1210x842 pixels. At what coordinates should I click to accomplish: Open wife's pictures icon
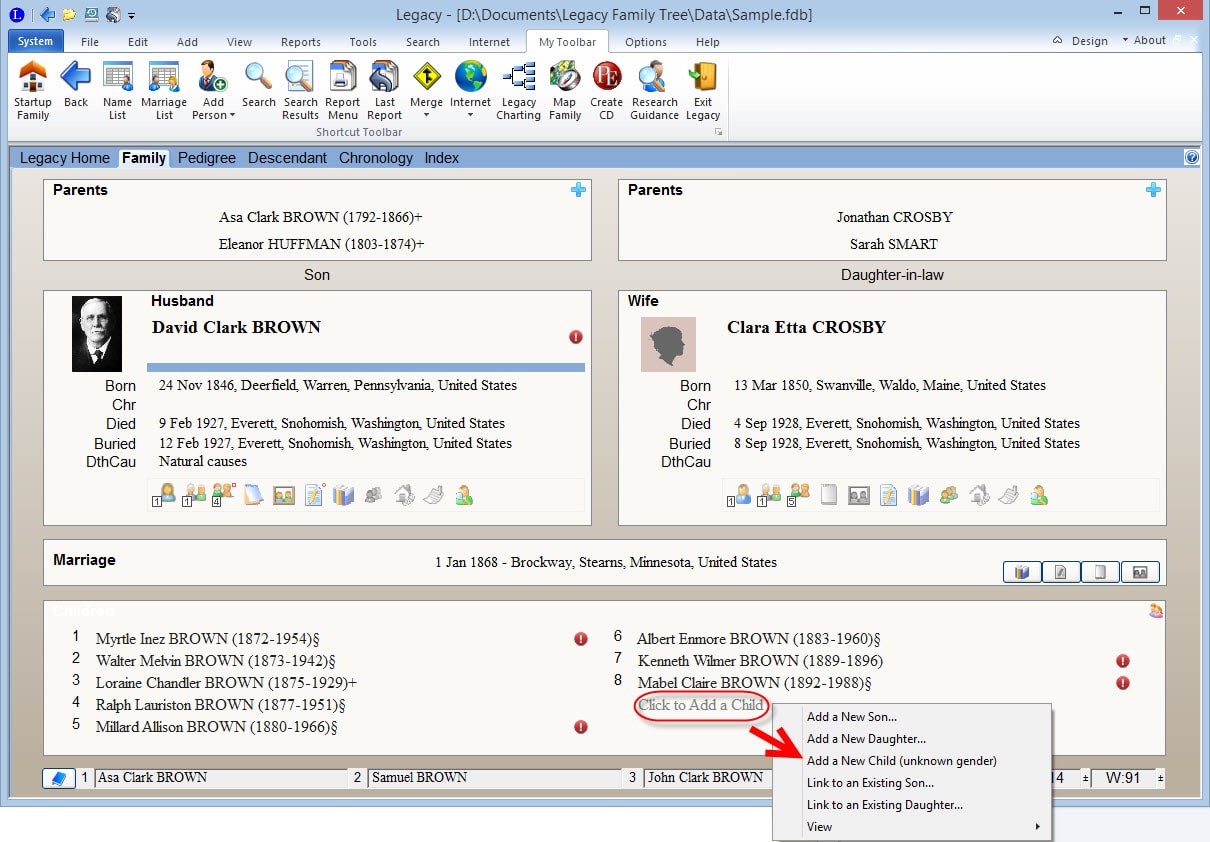pos(859,494)
